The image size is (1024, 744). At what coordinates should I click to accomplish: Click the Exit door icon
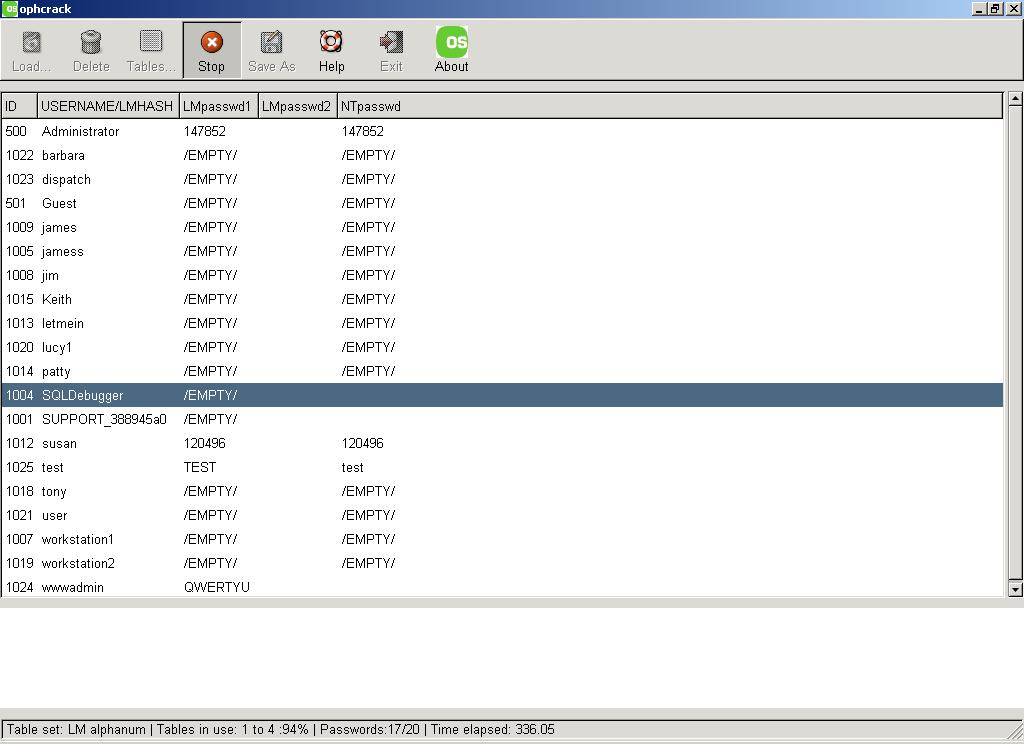(391, 42)
